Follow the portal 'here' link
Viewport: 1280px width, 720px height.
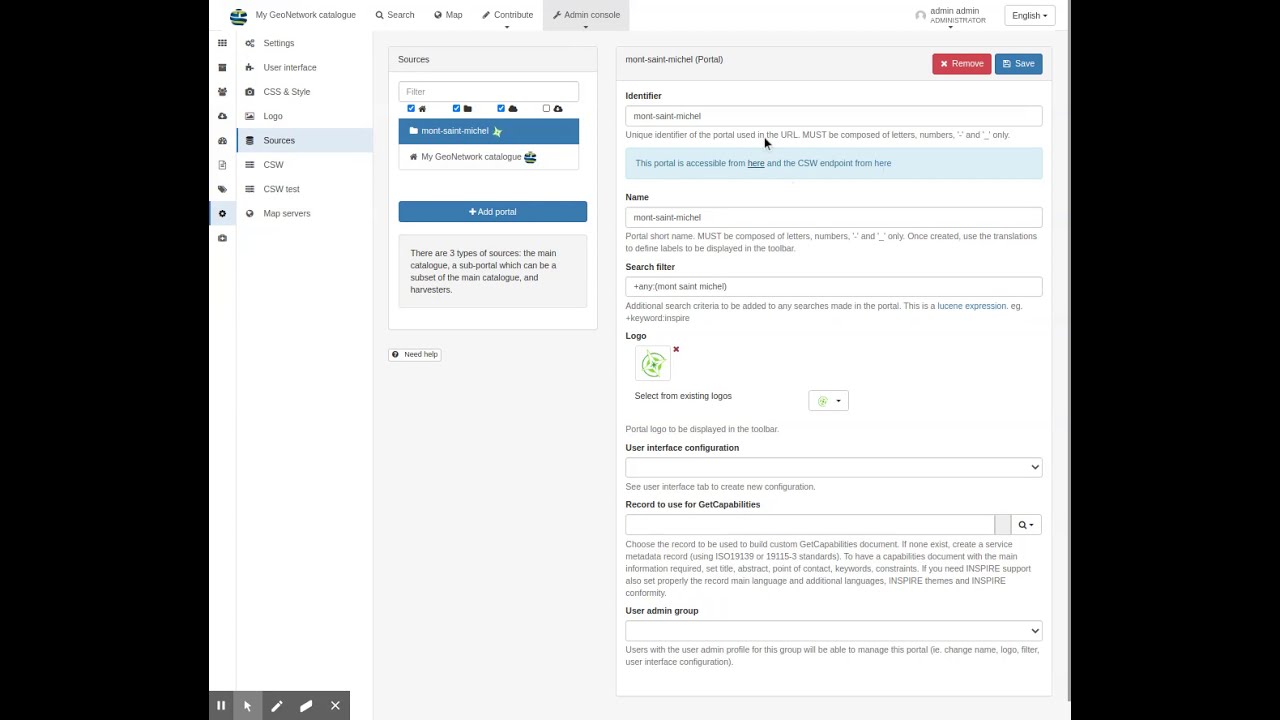756,163
